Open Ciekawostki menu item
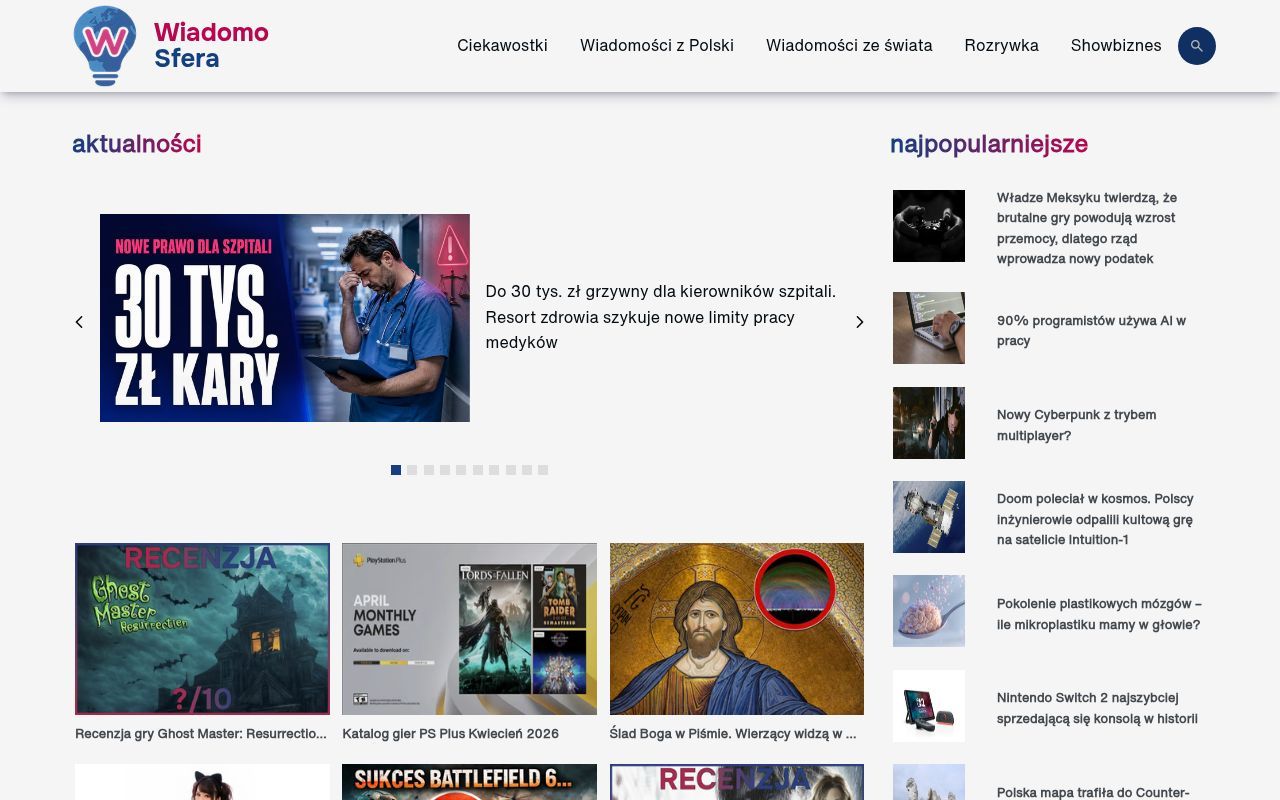 click(x=502, y=45)
